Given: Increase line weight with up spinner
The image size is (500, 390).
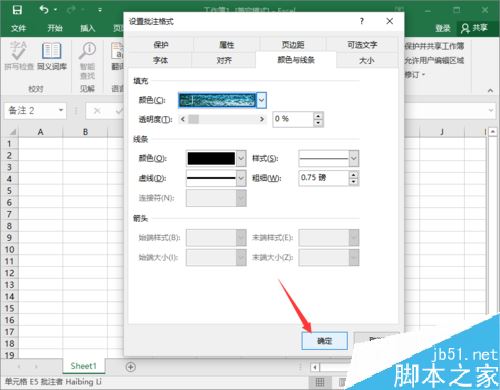Looking at the screenshot, I should 353,174.
